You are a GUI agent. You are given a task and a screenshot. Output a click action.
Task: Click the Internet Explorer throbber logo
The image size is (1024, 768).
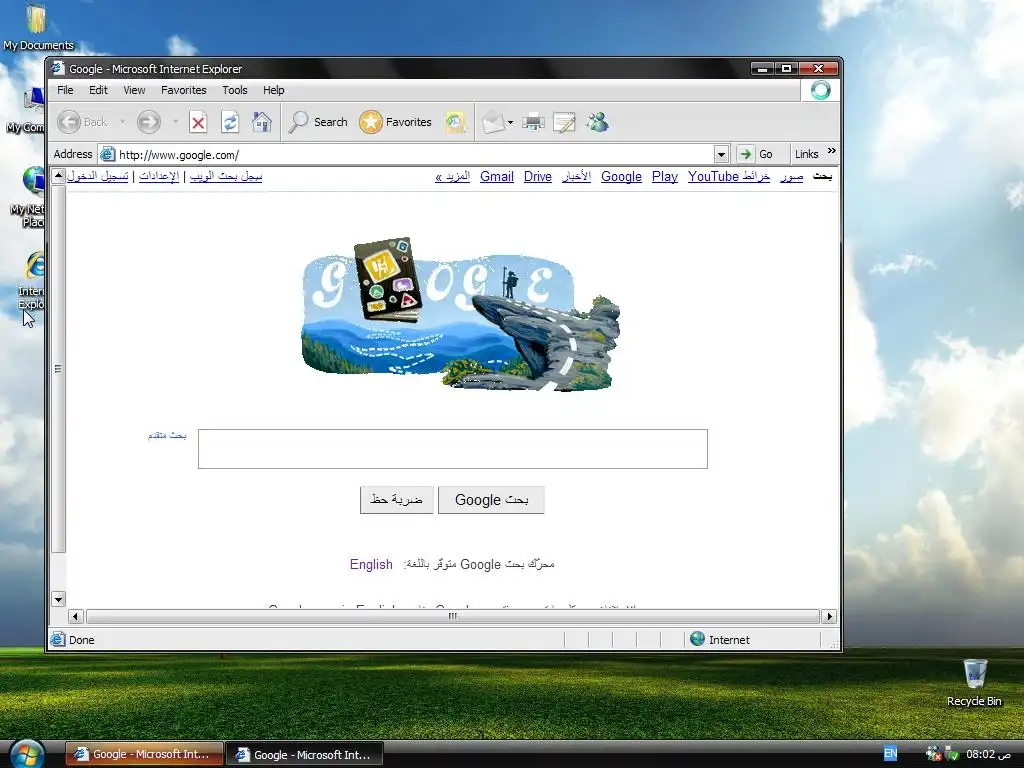[820, 90]
